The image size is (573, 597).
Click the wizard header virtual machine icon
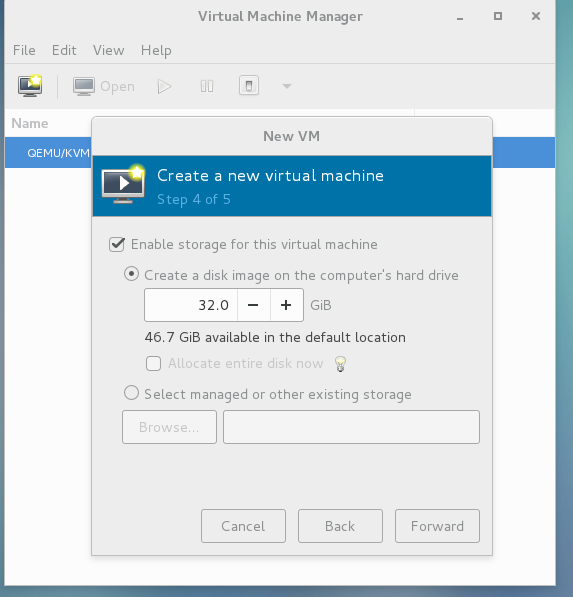point(123,184)
